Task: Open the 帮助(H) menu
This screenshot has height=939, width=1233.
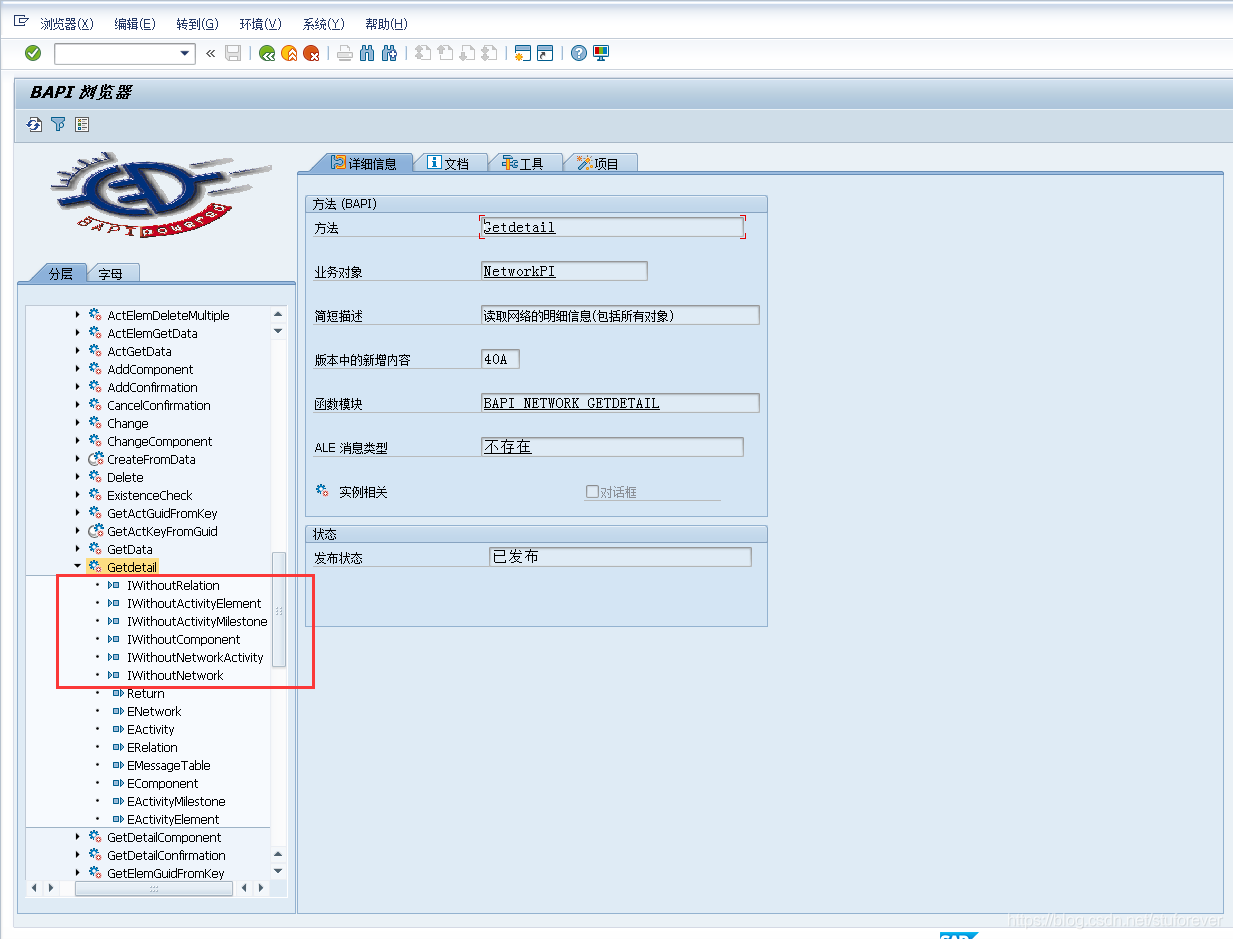Action: (386, 23)
